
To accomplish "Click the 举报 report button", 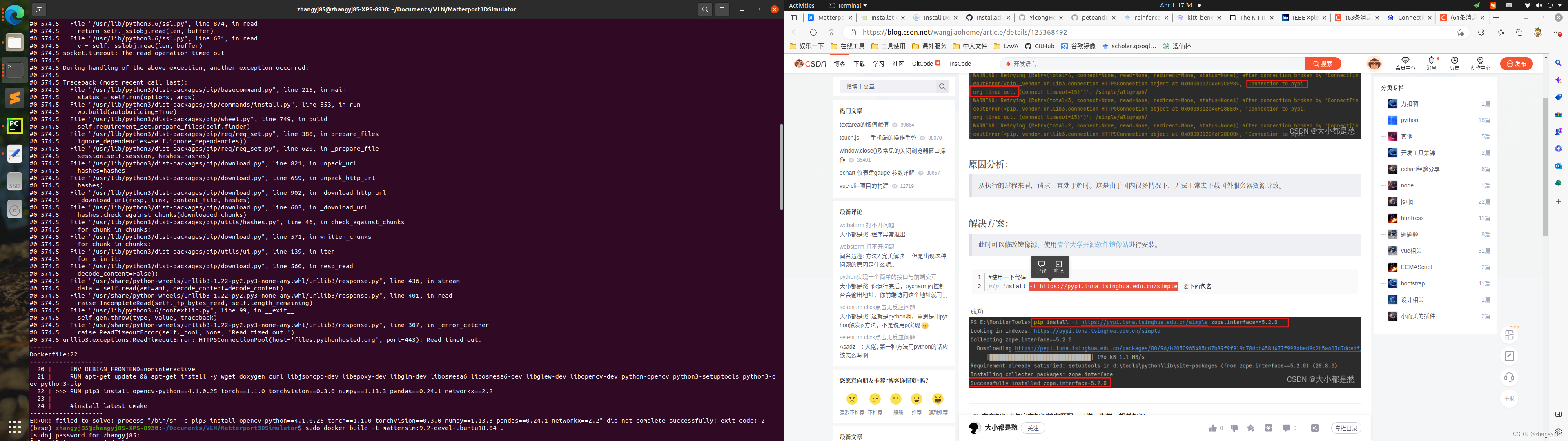I will (x=1509, y=398).
